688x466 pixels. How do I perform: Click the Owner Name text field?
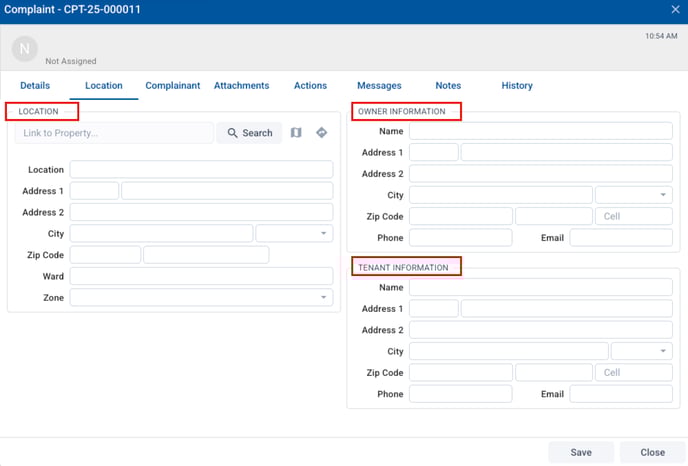[x=540, y=131]
